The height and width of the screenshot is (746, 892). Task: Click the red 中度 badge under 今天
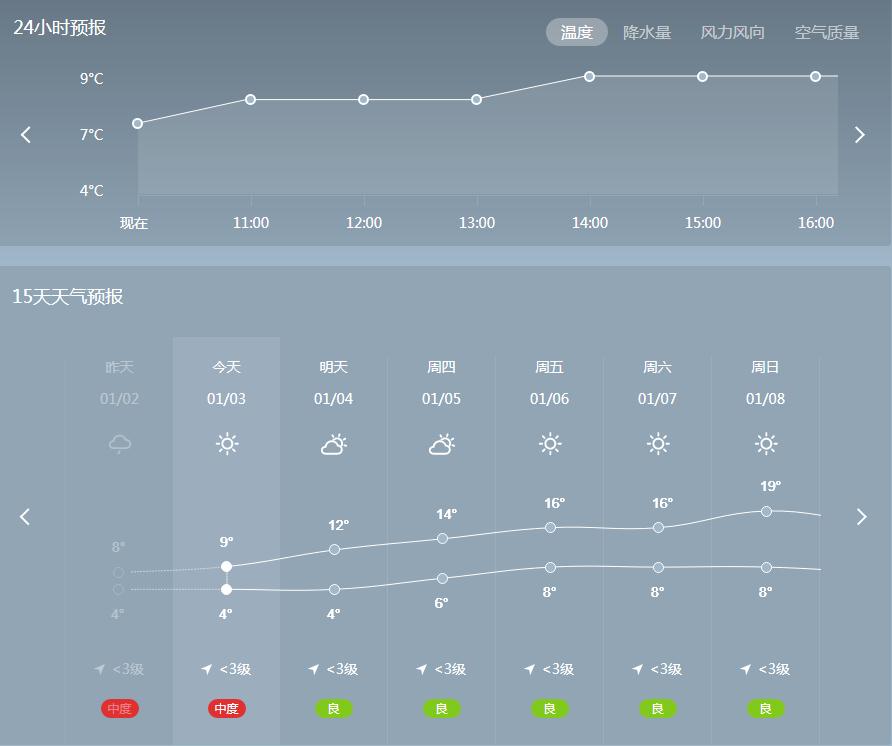coord(226,708)
